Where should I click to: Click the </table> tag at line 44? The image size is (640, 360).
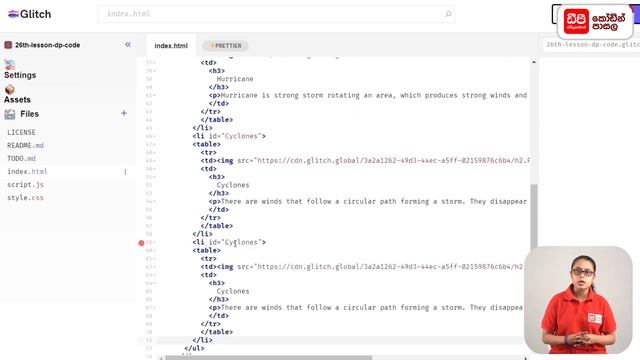point(216,120)
